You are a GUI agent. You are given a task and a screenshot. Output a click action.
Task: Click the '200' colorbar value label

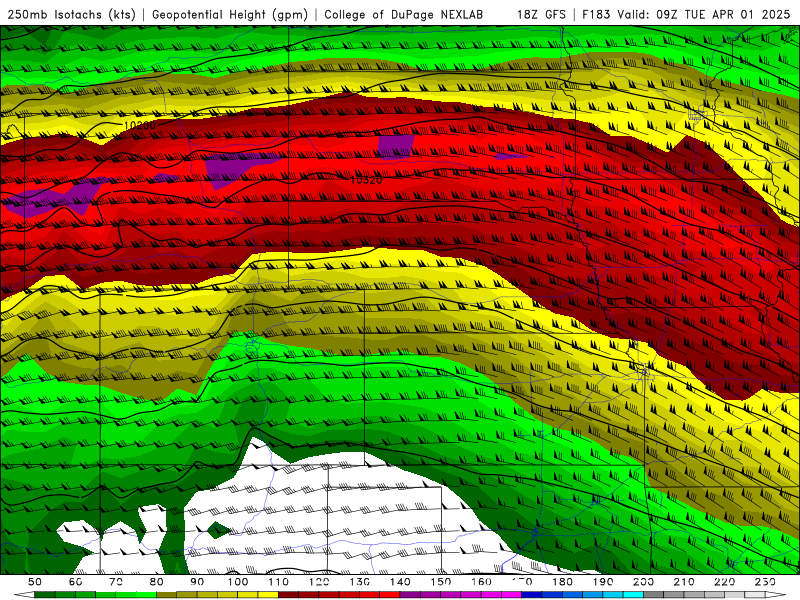click(643, 582)
